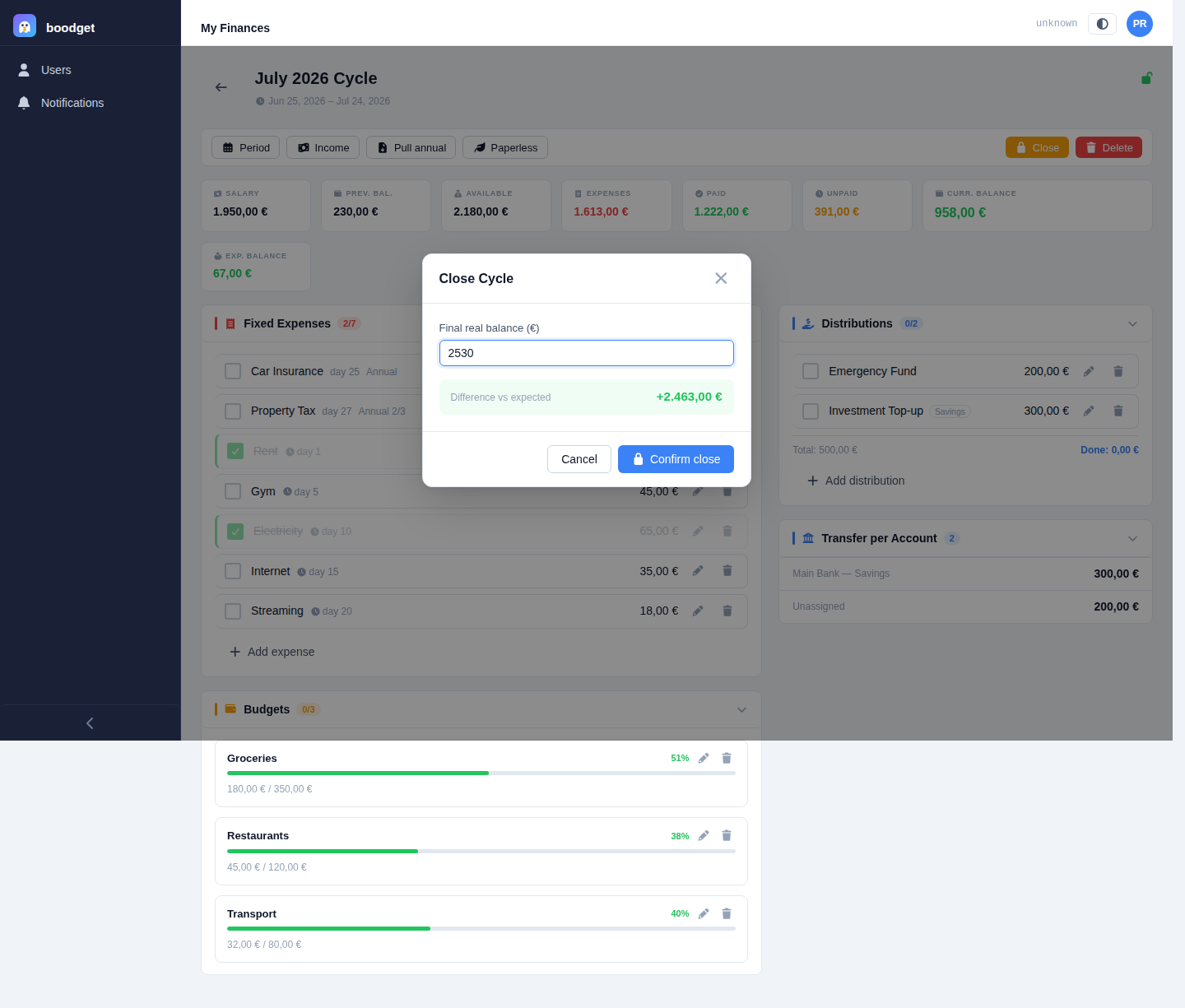This screenshot has width=1185, height=1008.
Task: Open Users in the sidebar
Action: [x=91, y=70]
